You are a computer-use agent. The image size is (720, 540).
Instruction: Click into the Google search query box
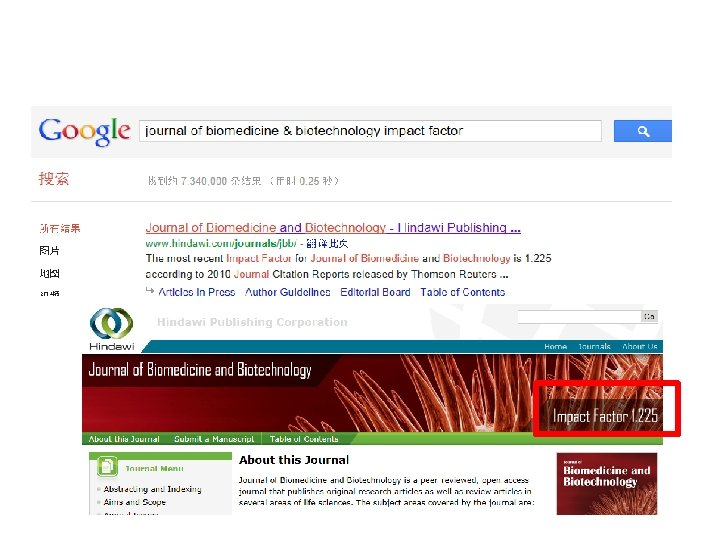370,131
